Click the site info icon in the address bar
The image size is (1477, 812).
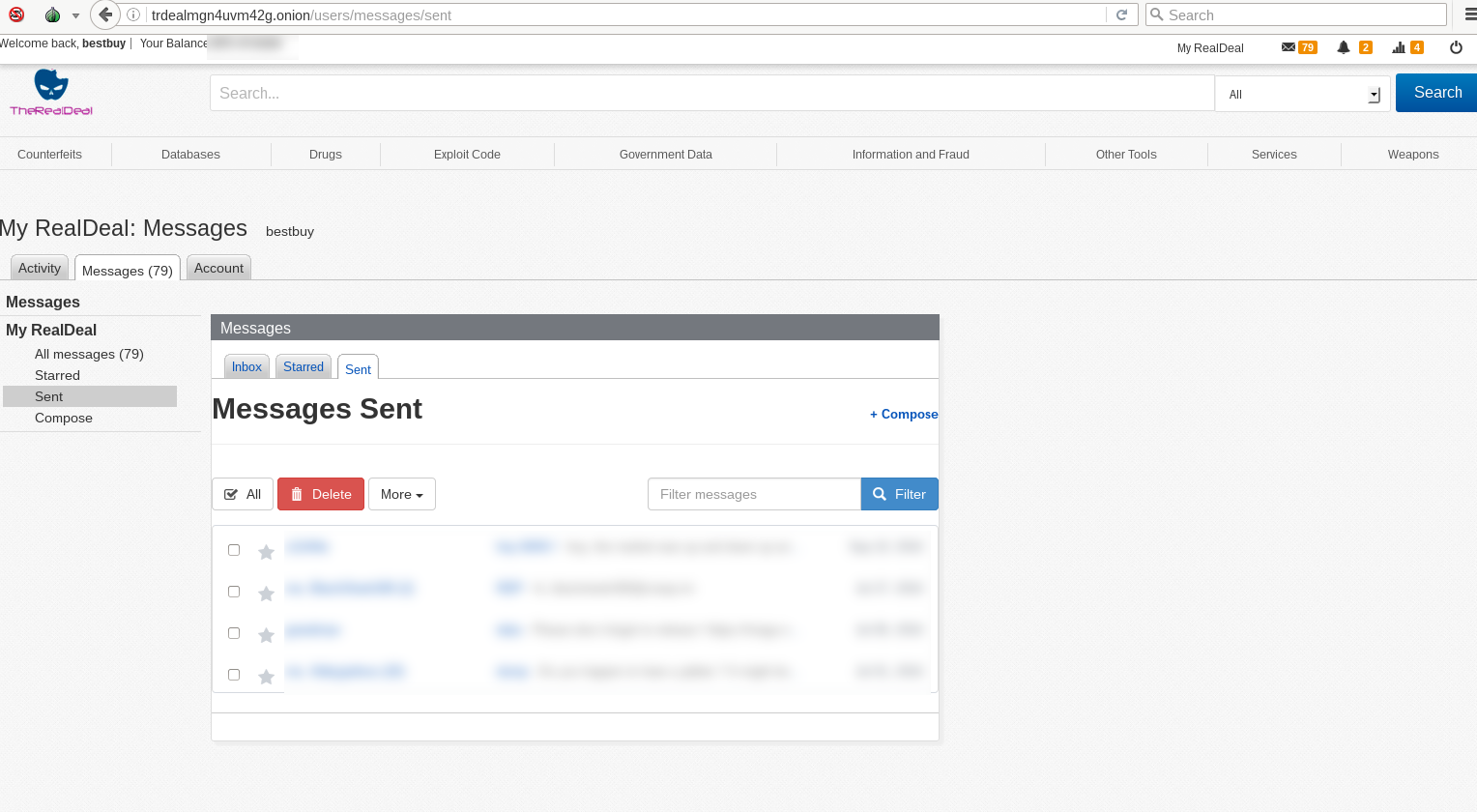coord(133,14)
